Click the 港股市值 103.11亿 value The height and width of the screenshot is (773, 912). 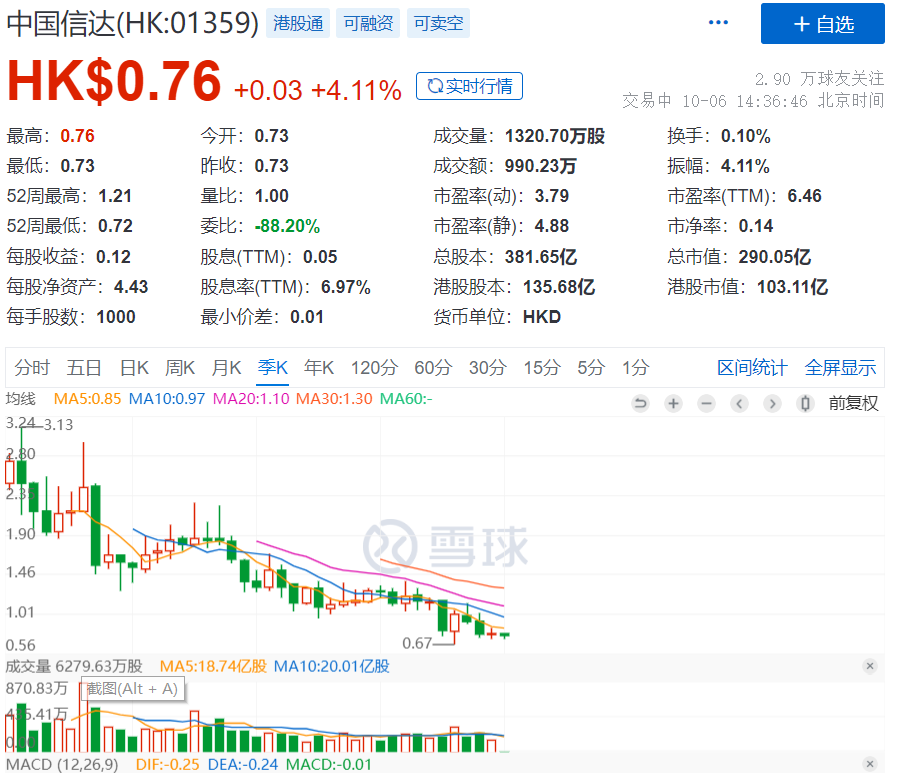(x=792, y=287)
